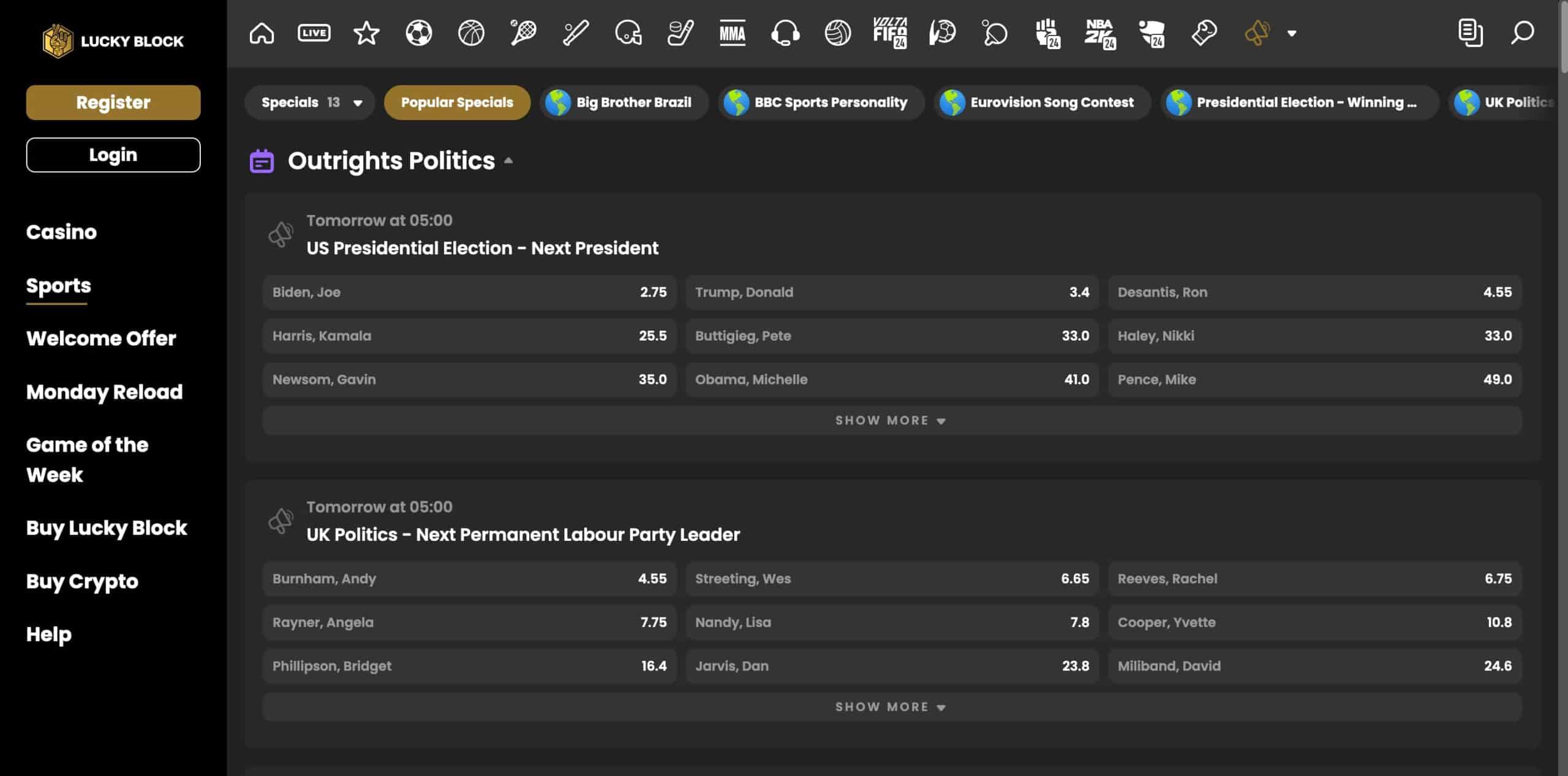Select the Basketball icon
1568x776 pixels.
[x=471, y=33]
